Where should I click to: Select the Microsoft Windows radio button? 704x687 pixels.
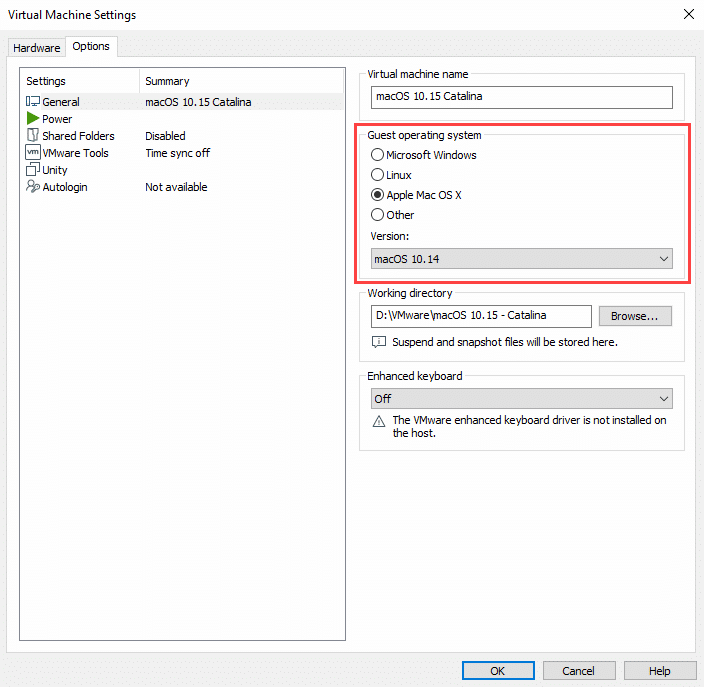[377, 155]
